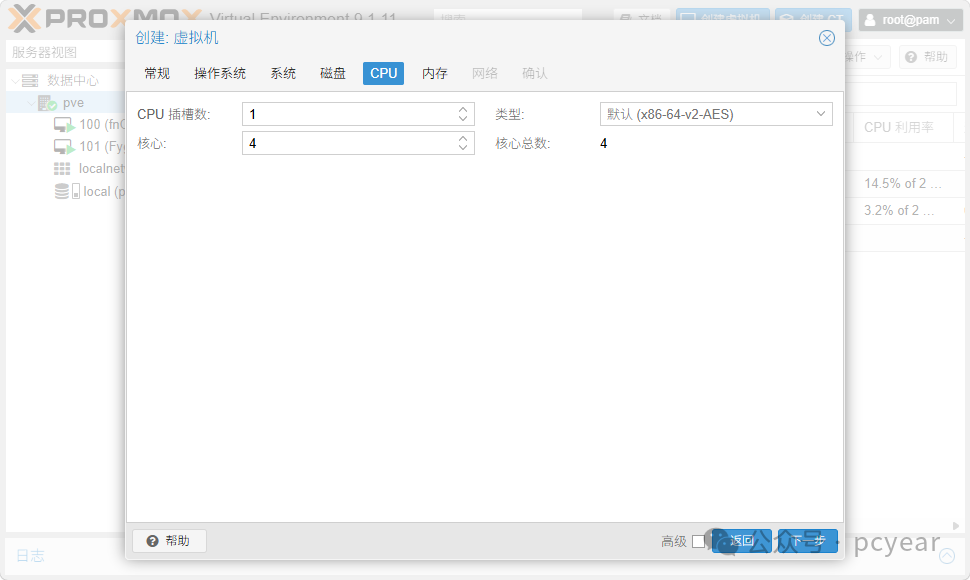Click the 下一步 button
The height and width of the screenshot is (580, 970).
click(808, 541)
